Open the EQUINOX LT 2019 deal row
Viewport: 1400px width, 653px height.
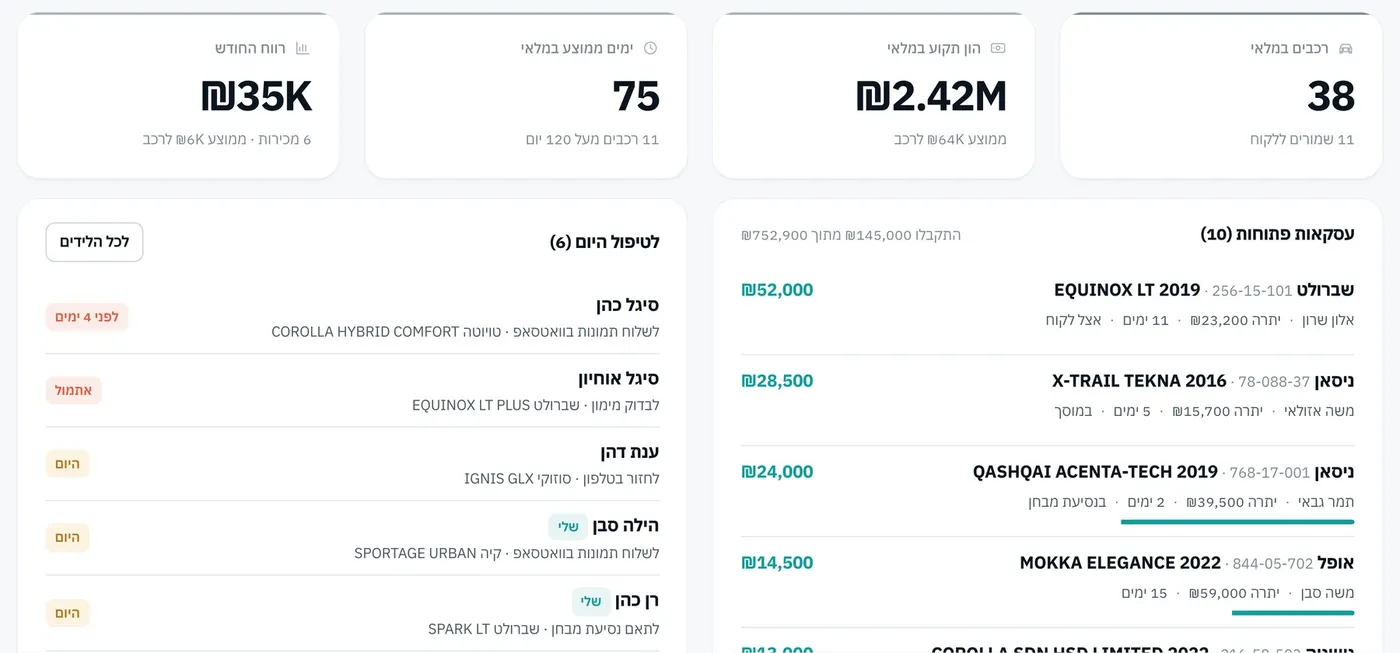(x=1047, y=304)
